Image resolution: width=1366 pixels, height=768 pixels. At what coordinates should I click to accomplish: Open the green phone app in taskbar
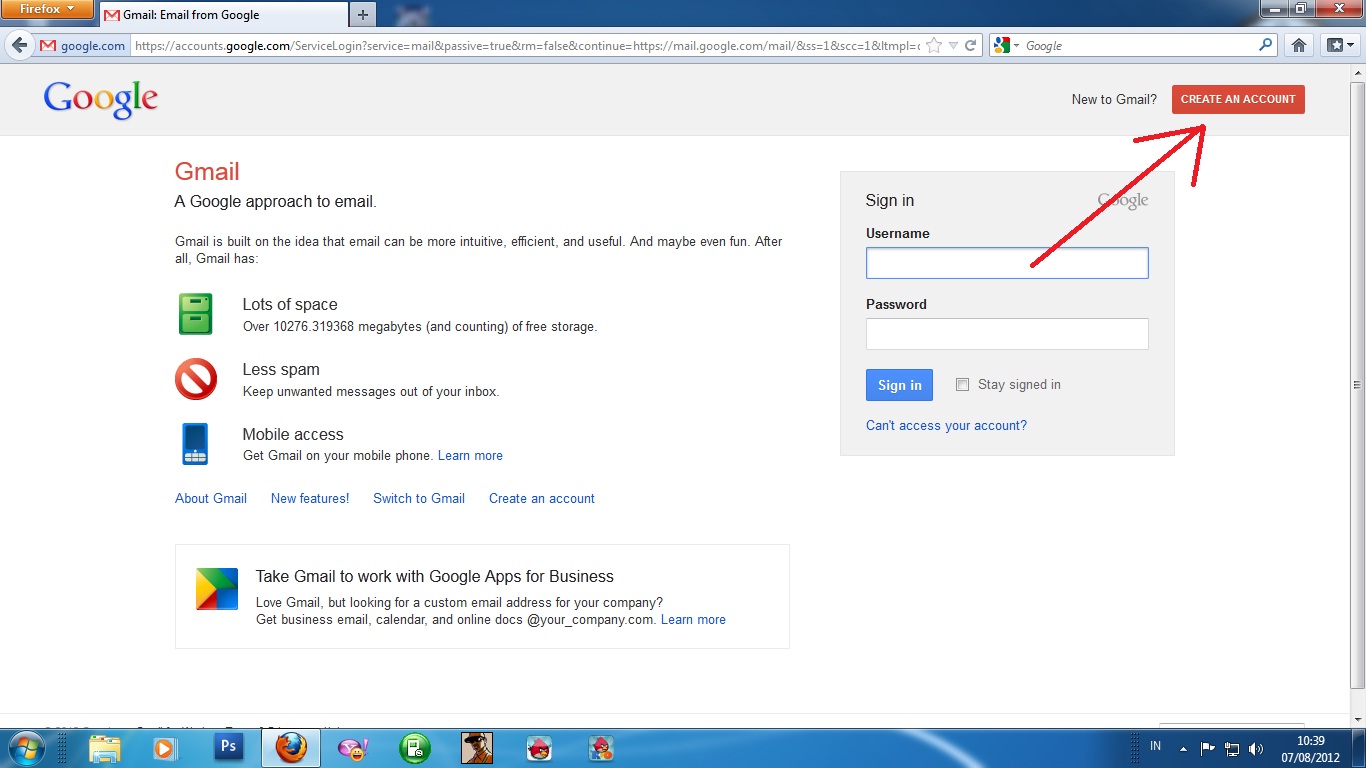[x=415, y=748]
